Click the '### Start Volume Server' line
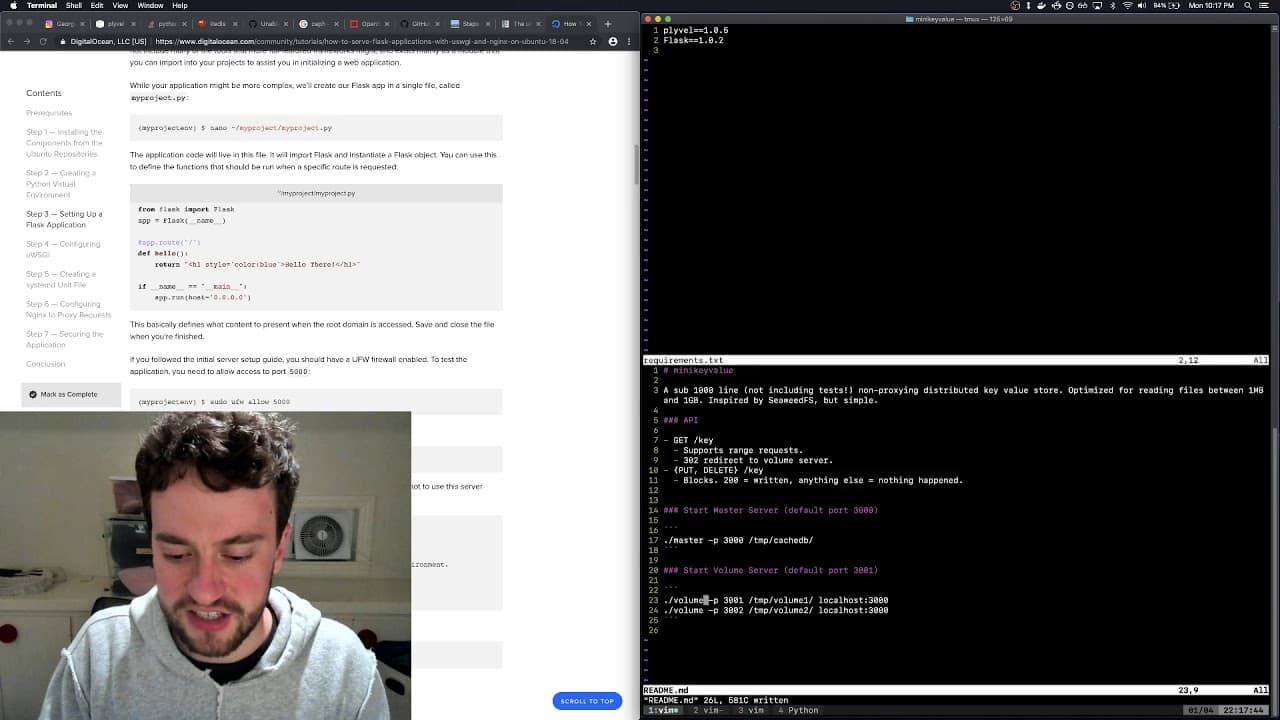 click(770, 570)
